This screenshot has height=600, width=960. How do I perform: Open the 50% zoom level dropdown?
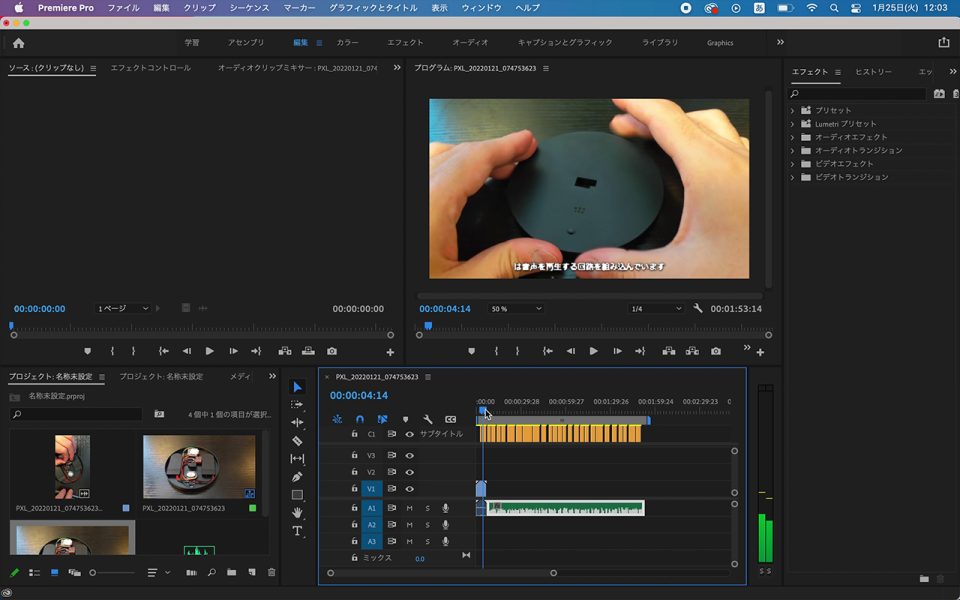click(x=515, y=309)
